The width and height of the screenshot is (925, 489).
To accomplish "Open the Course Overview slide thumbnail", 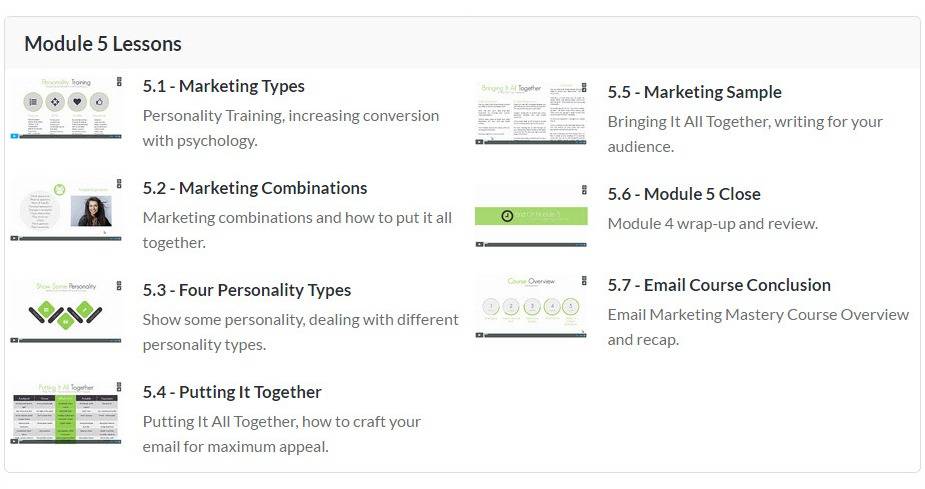I will click(530, 305).
